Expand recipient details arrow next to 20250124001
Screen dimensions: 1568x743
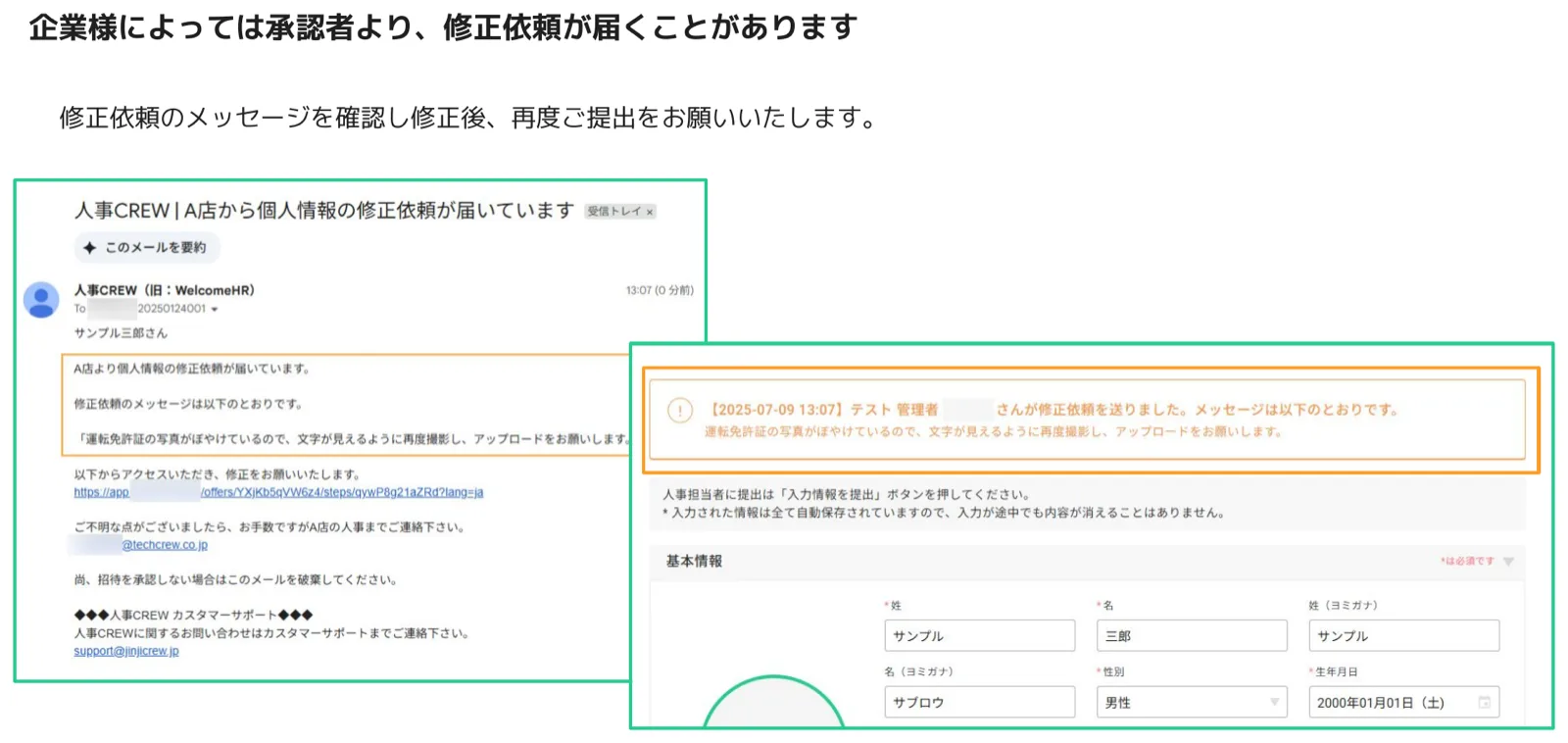[x=215, y=310]
